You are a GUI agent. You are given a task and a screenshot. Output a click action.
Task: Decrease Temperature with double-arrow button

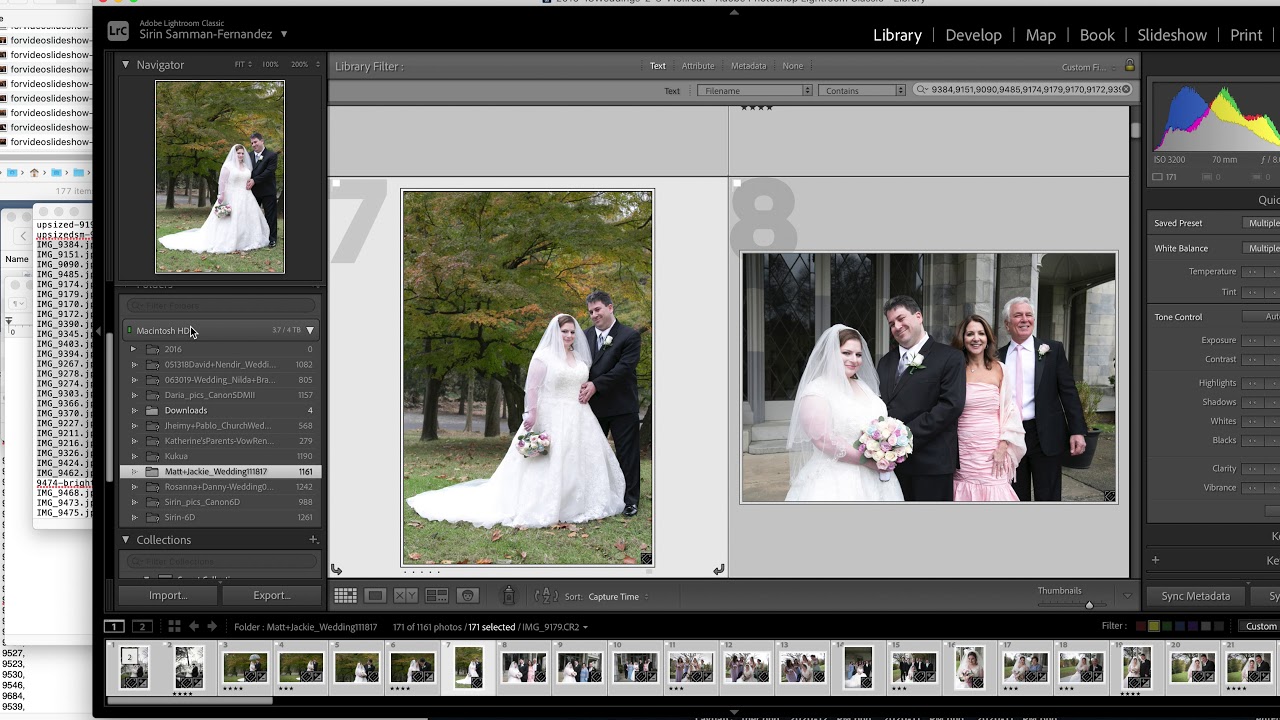1252,271
